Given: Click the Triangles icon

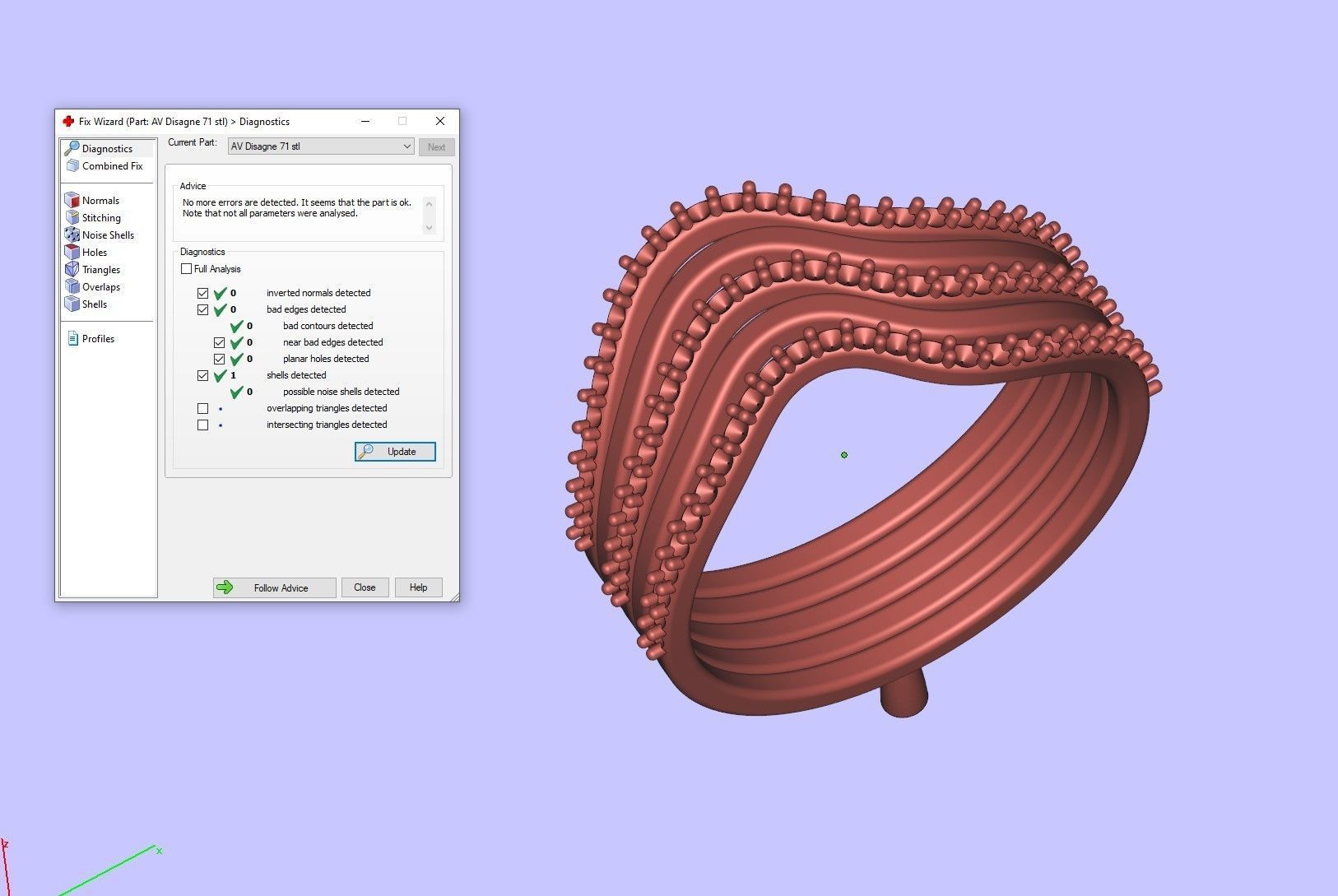Looking at the screenshot, I should (x=72, y=269).
